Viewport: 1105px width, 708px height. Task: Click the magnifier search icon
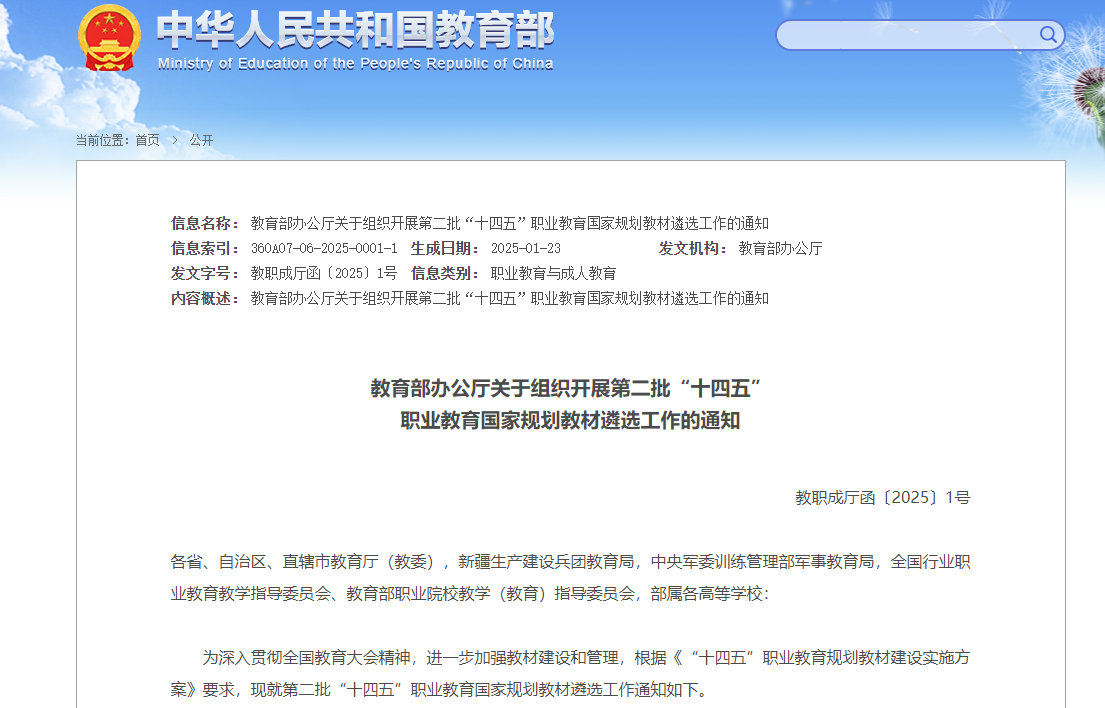coord(1047,35)
